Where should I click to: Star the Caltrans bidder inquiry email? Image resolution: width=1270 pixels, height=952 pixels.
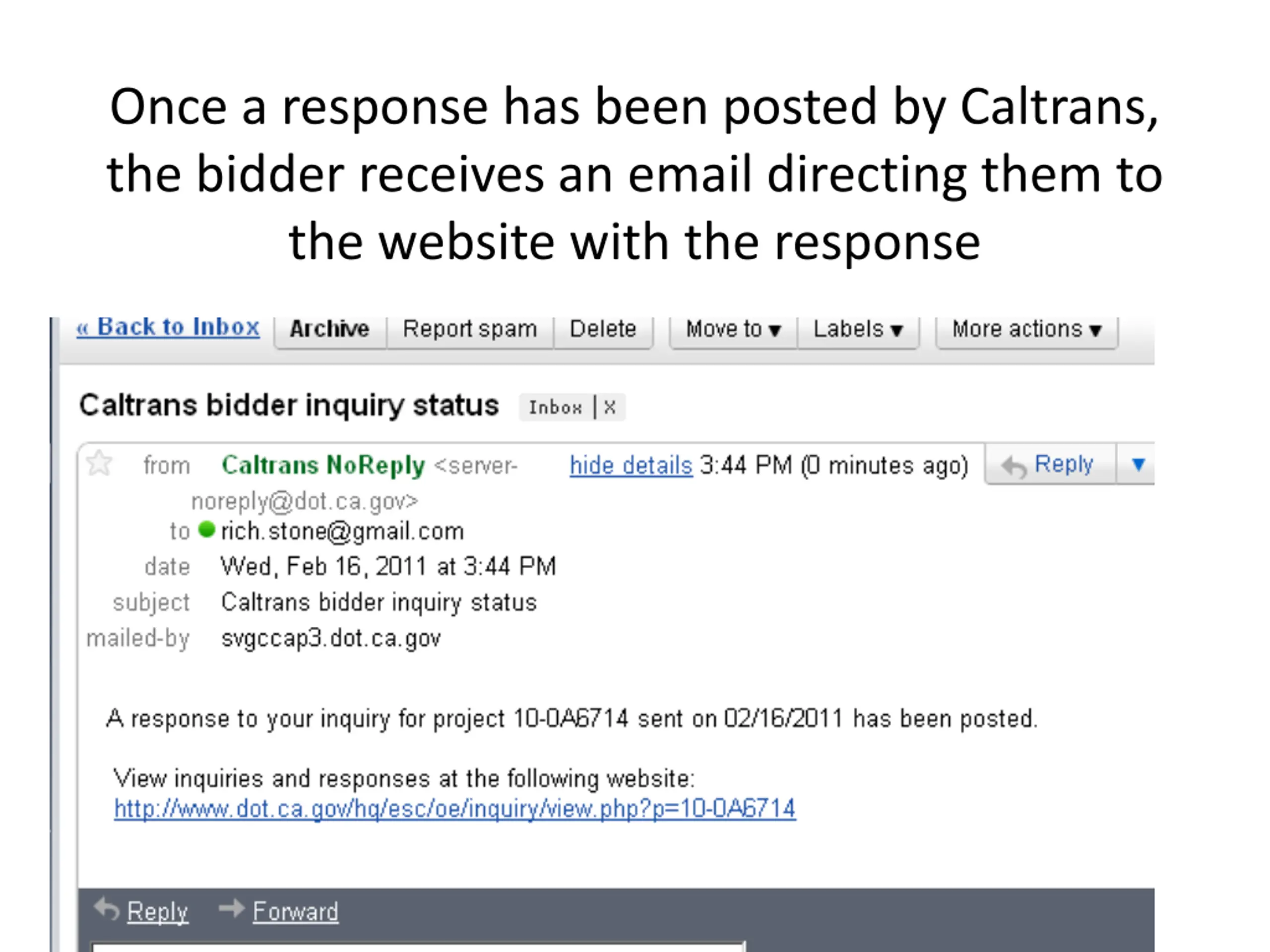coord(99,463)
